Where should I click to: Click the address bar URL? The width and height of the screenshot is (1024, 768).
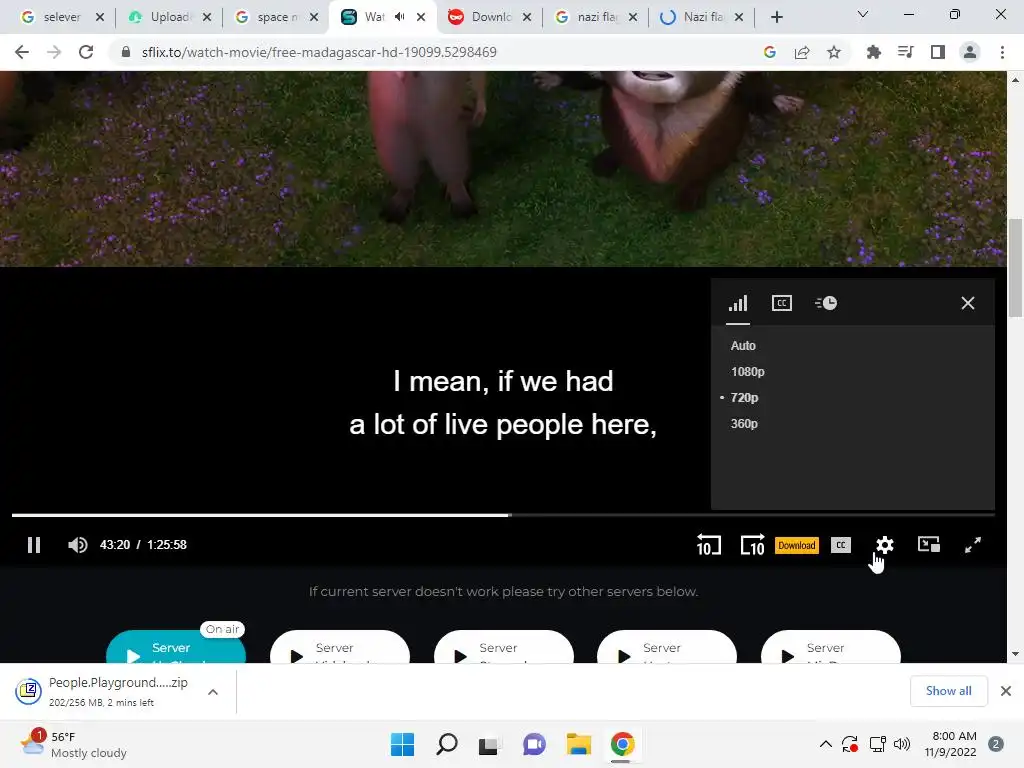319,52
